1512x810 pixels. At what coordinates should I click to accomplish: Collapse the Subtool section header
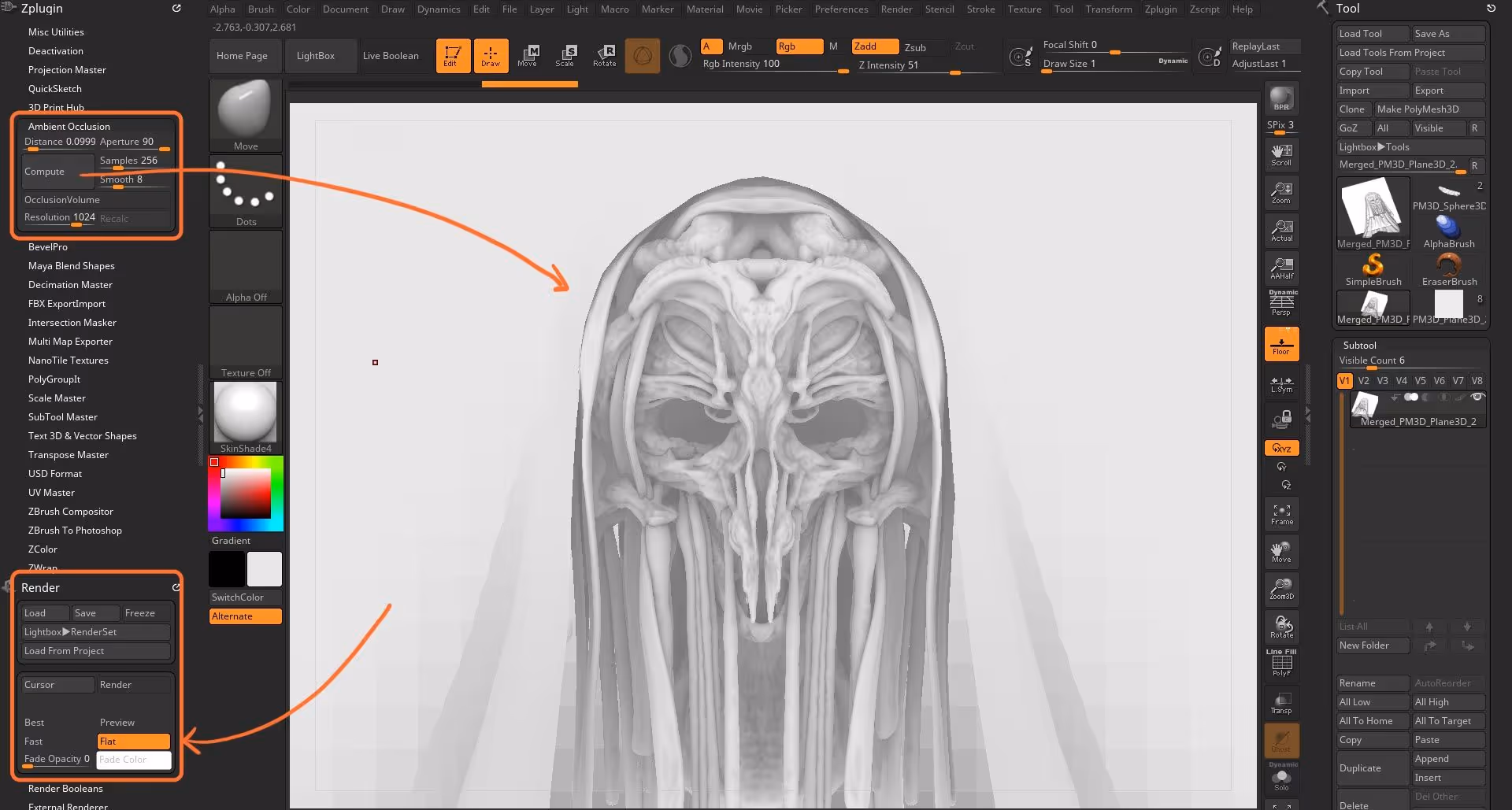pos(1359,346)
